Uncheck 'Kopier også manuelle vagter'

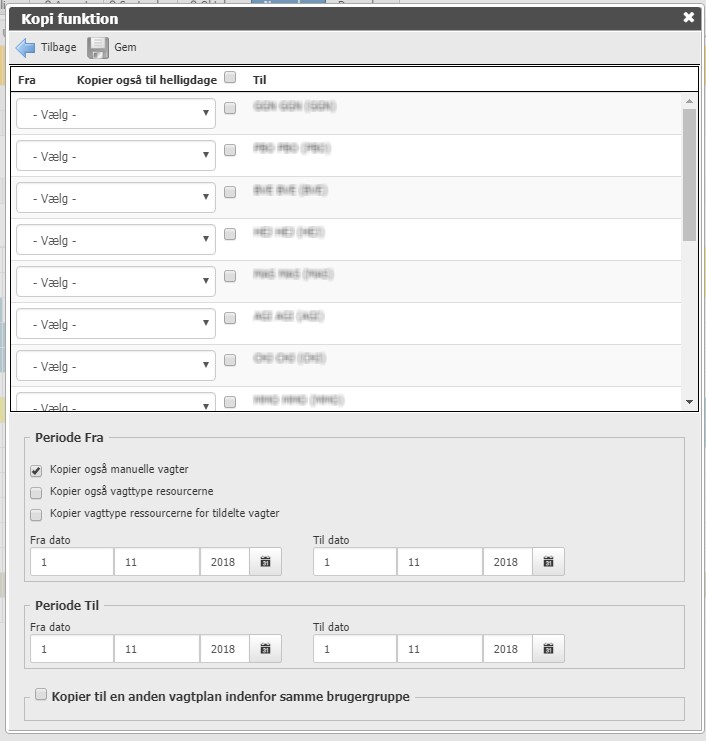(x=36, y=470)
